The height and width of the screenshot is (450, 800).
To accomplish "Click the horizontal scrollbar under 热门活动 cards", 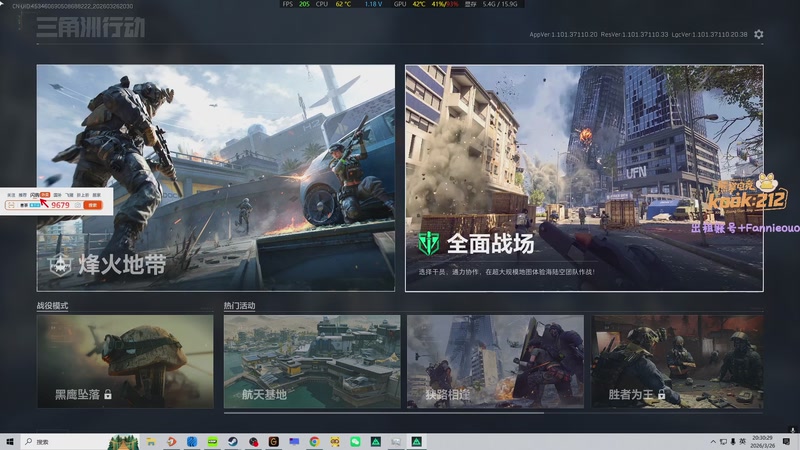I will pos(384,413).
